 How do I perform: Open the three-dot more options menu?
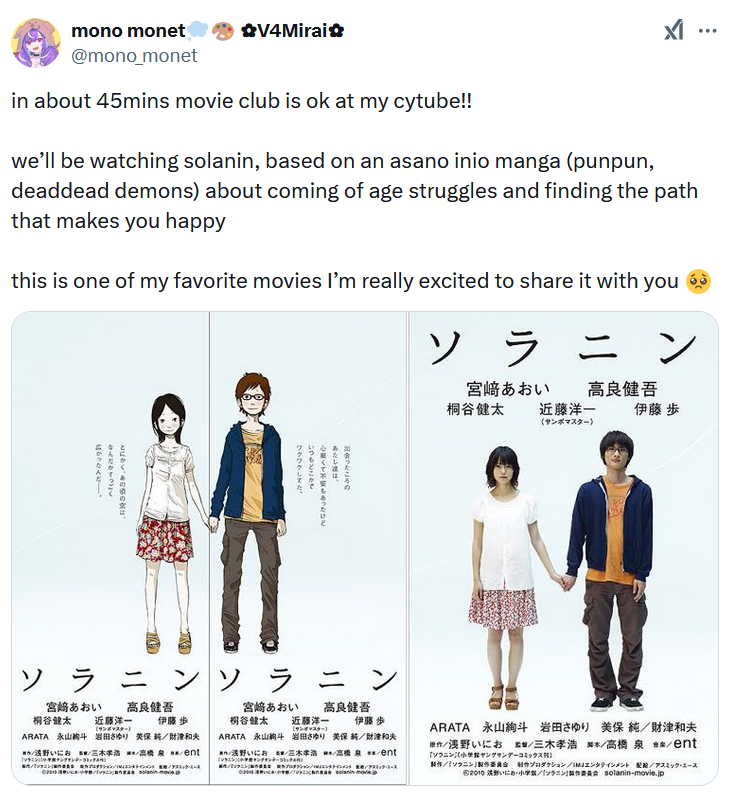pos(707,31)
